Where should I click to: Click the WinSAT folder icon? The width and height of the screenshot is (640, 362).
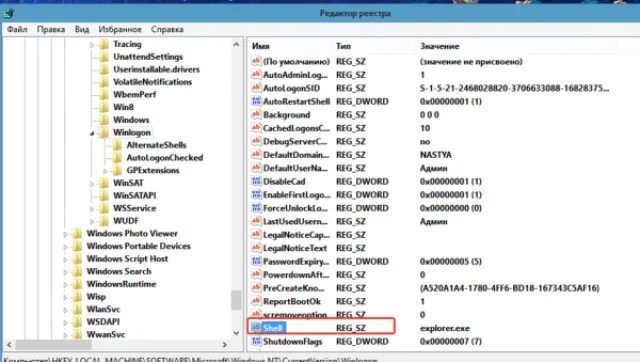104,183
